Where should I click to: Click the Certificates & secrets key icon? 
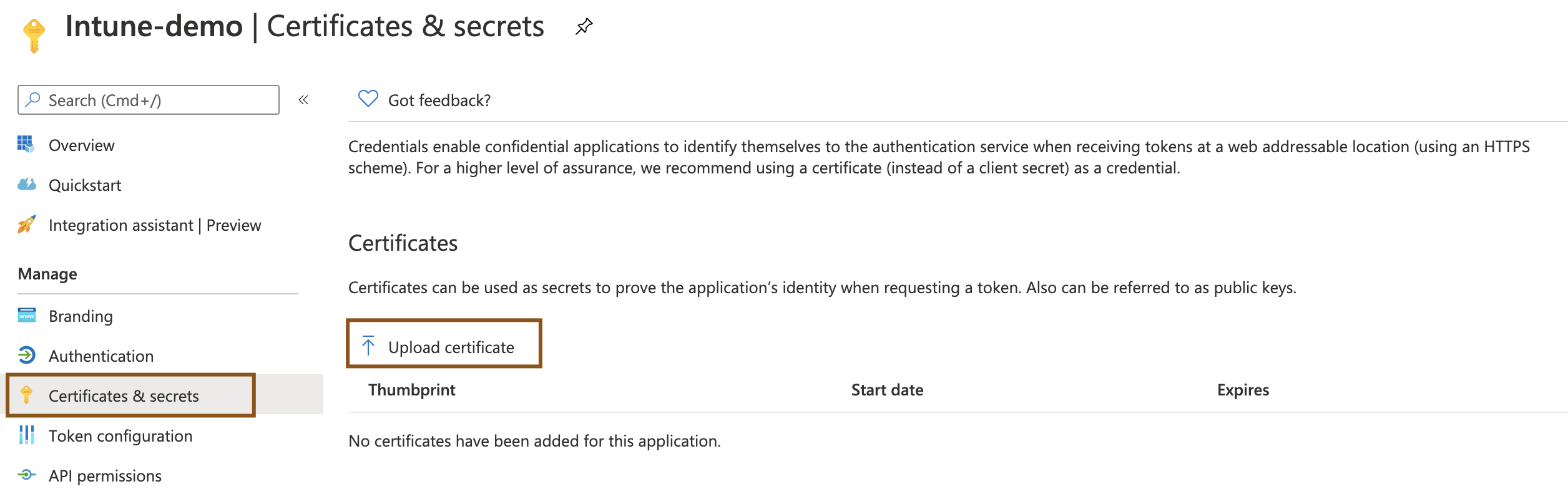(x=27, y=395)
